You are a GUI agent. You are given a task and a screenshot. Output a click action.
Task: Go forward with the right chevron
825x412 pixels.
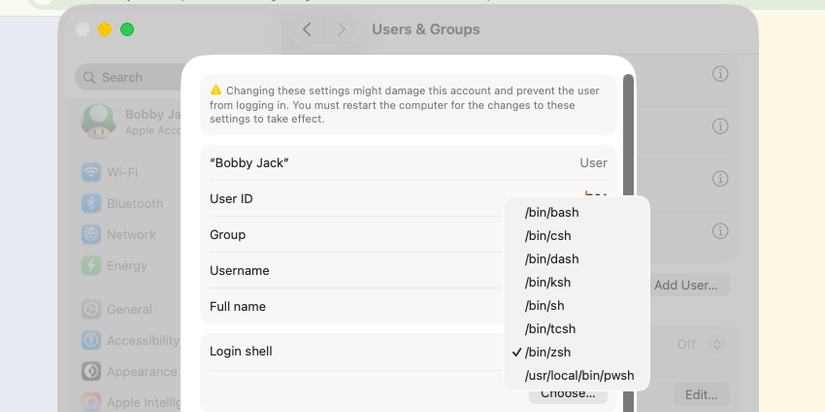341,29
